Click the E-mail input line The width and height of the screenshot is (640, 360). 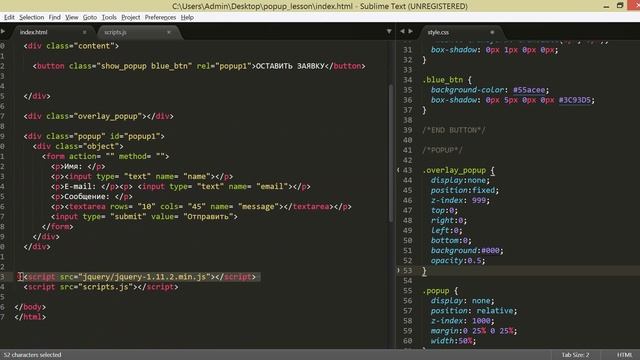(x=180, y=187)
